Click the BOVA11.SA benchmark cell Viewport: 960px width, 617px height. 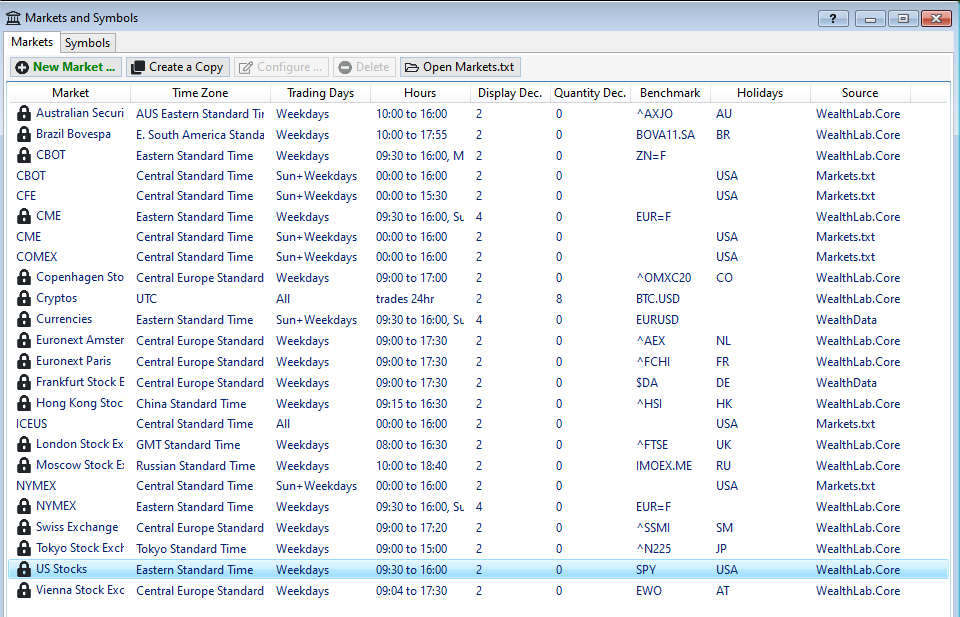click(x=665, y=135)
